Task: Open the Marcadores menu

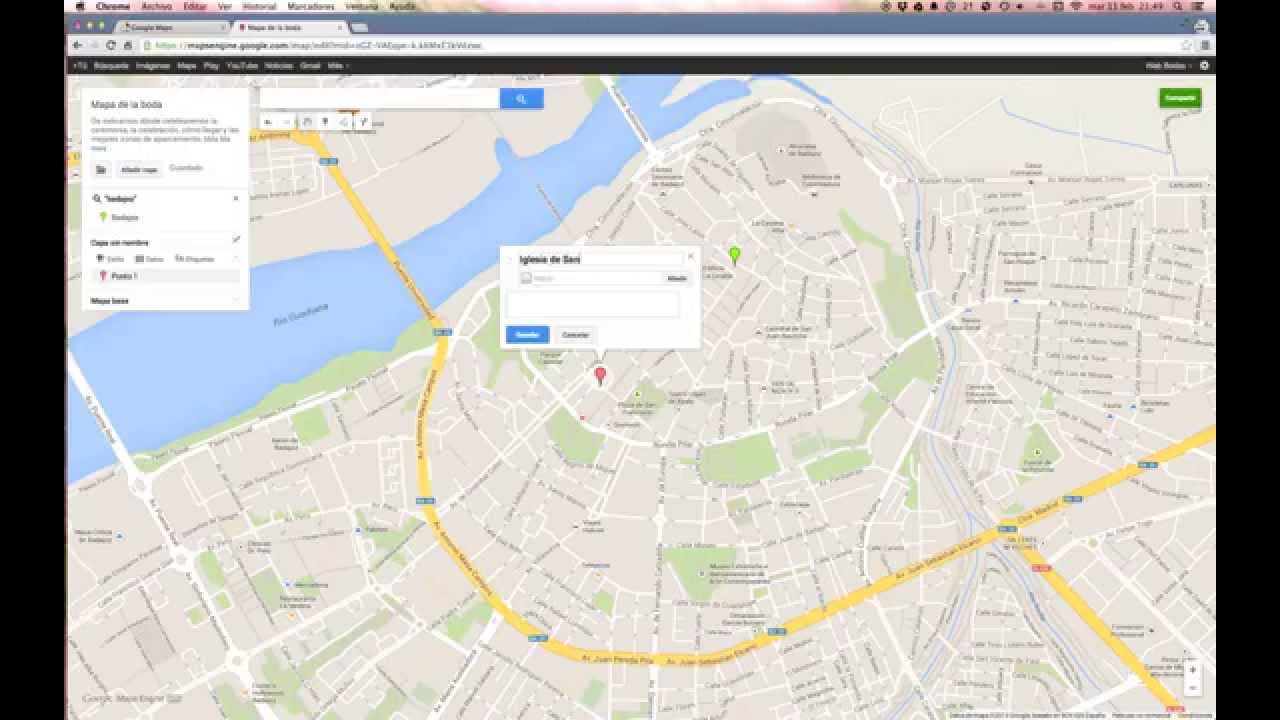Action: tap(311, 6)
